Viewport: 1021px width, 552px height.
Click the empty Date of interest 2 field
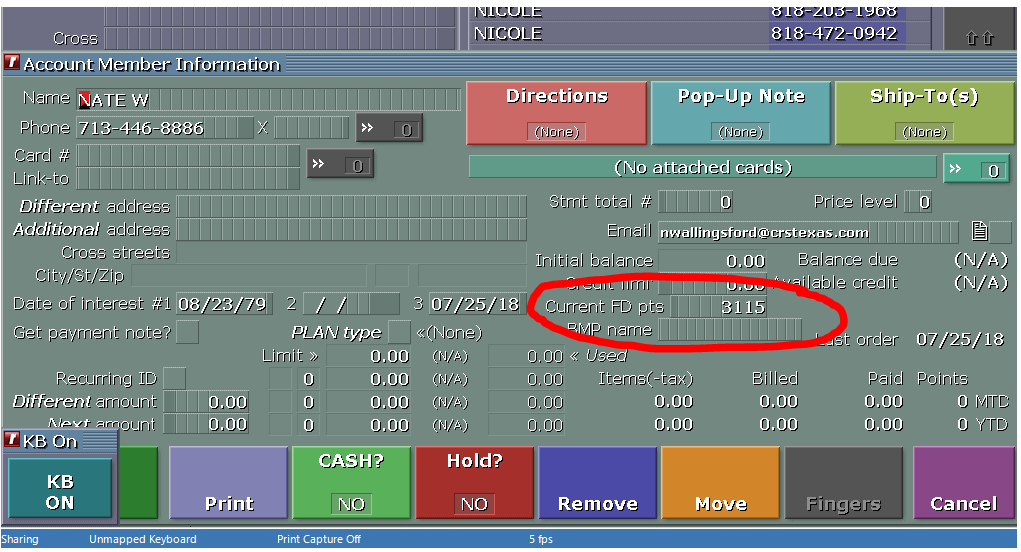coord(351,304)
